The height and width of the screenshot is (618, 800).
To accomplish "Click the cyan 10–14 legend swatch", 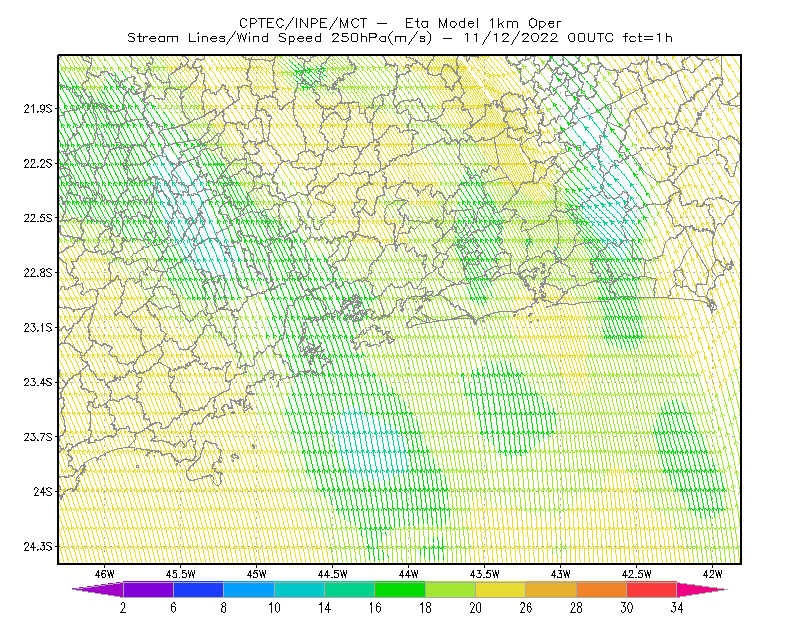I will click(x=299, y=589).
